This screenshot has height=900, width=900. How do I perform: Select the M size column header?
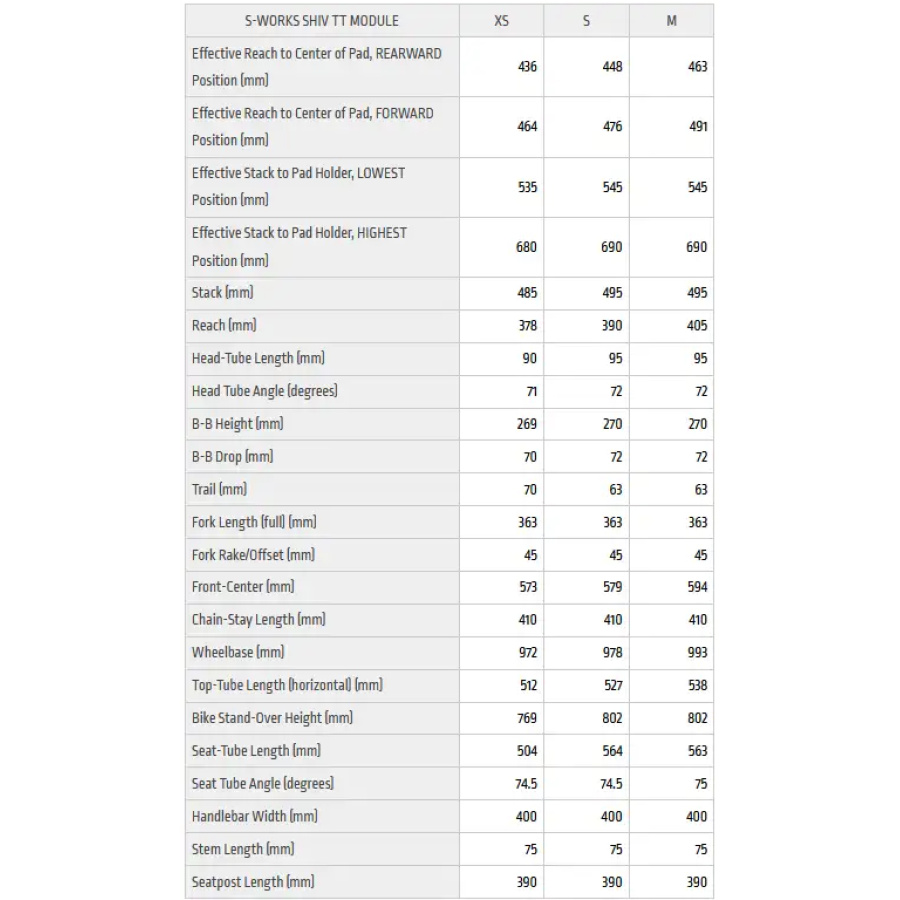[671, 21]
